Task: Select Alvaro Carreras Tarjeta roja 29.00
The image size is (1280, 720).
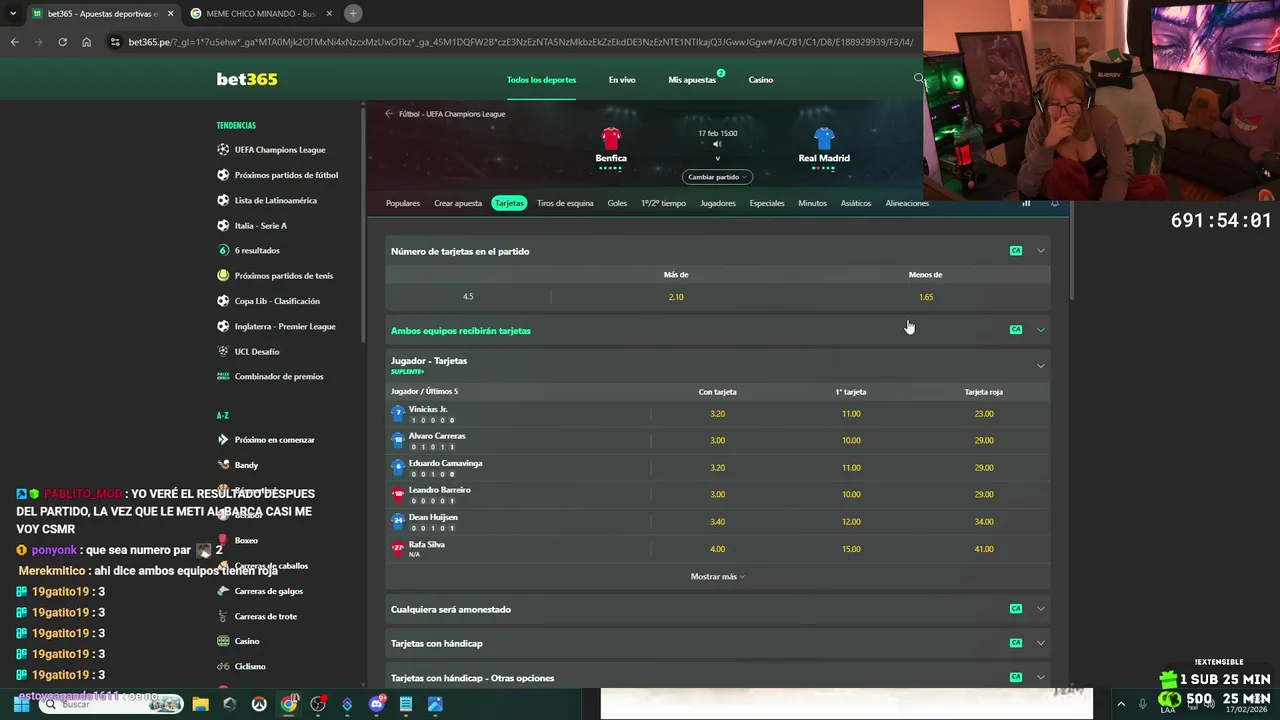Action: 984,441
